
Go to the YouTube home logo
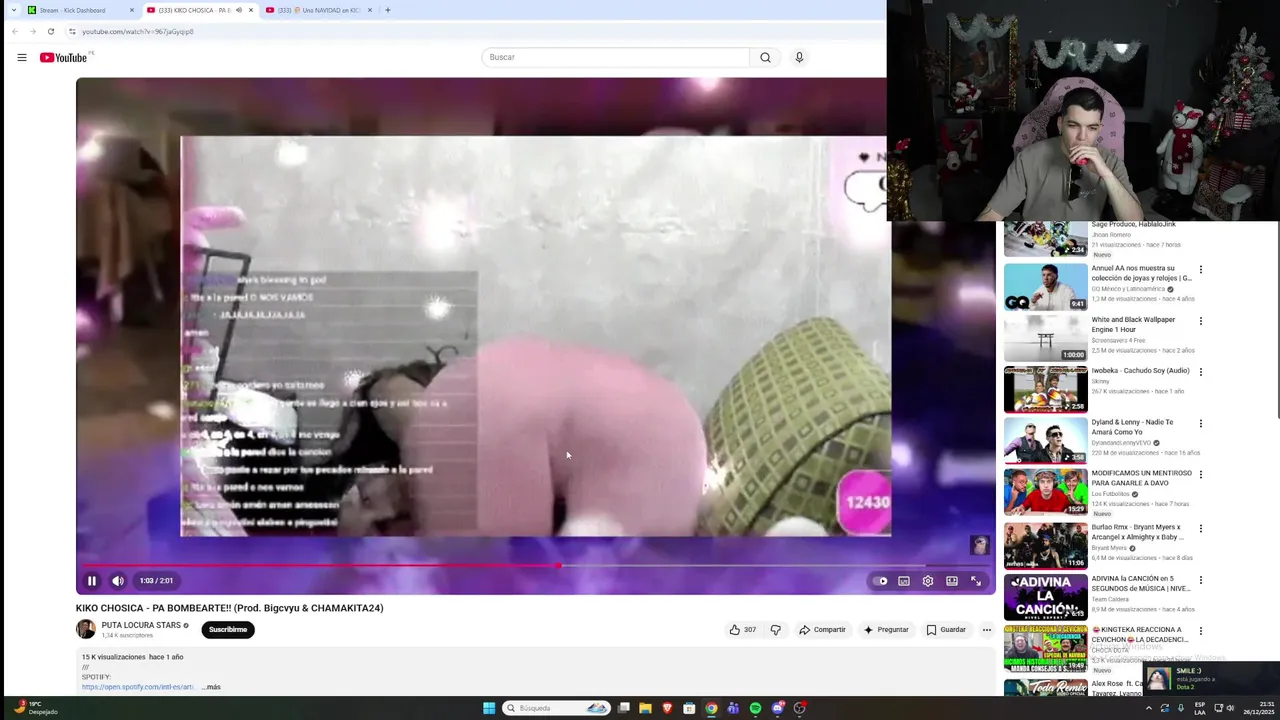[x=63, y=57]
